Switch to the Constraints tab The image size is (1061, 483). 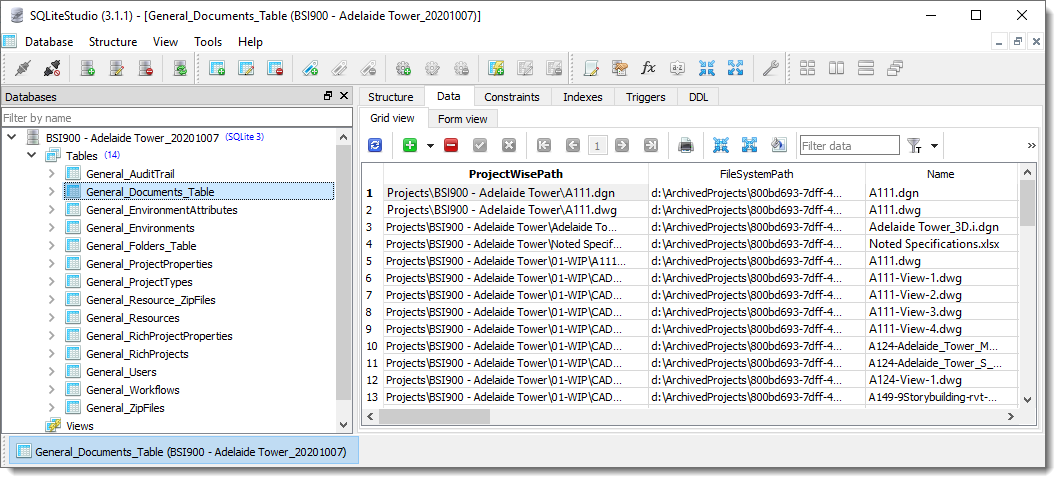512,97
